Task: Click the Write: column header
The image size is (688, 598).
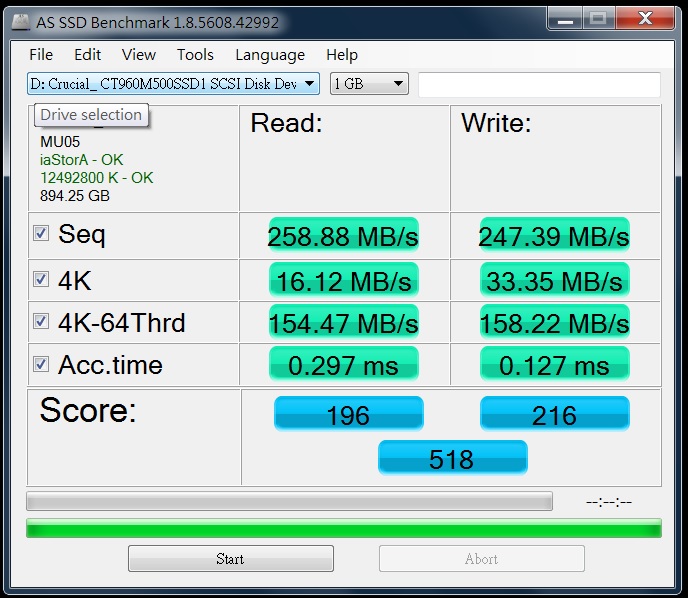Action: 496,123
